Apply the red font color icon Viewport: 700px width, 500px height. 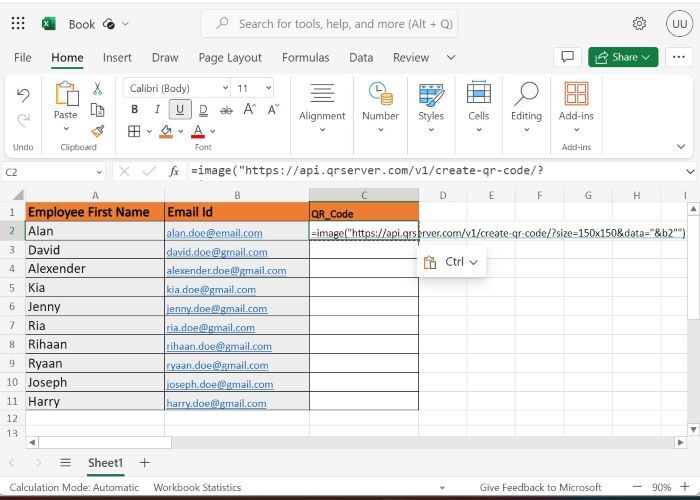198,131
